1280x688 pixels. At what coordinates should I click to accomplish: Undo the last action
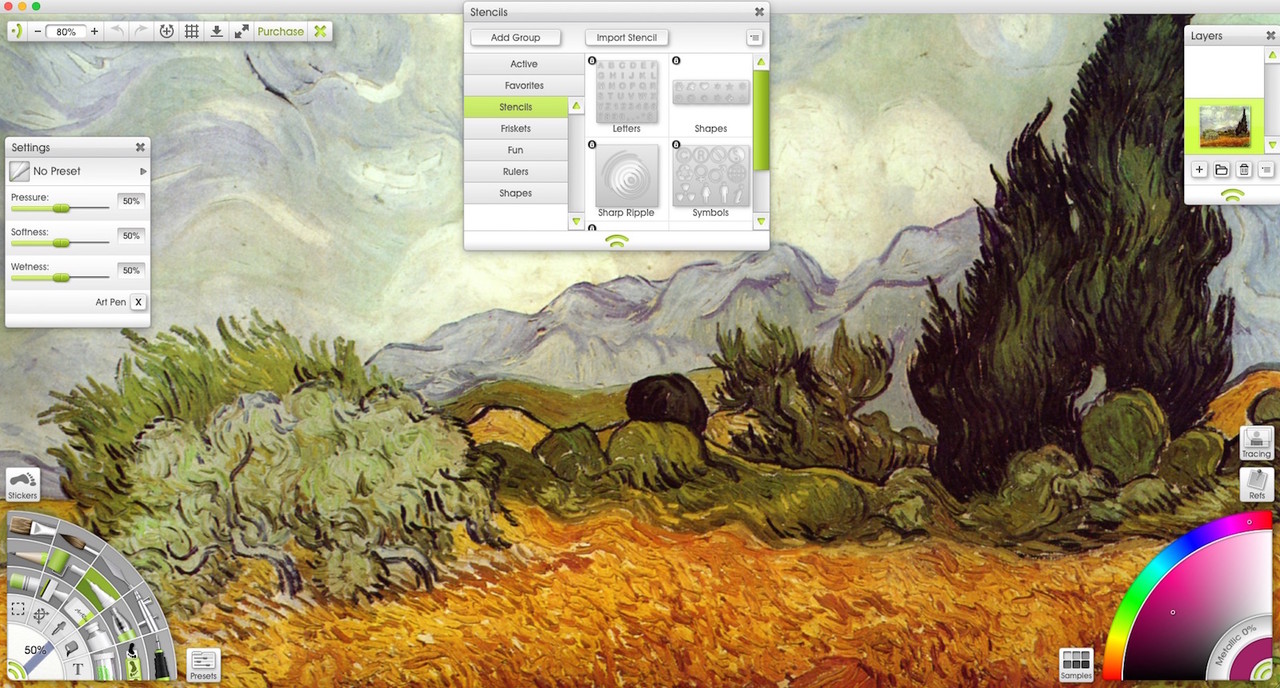point(117,31)
